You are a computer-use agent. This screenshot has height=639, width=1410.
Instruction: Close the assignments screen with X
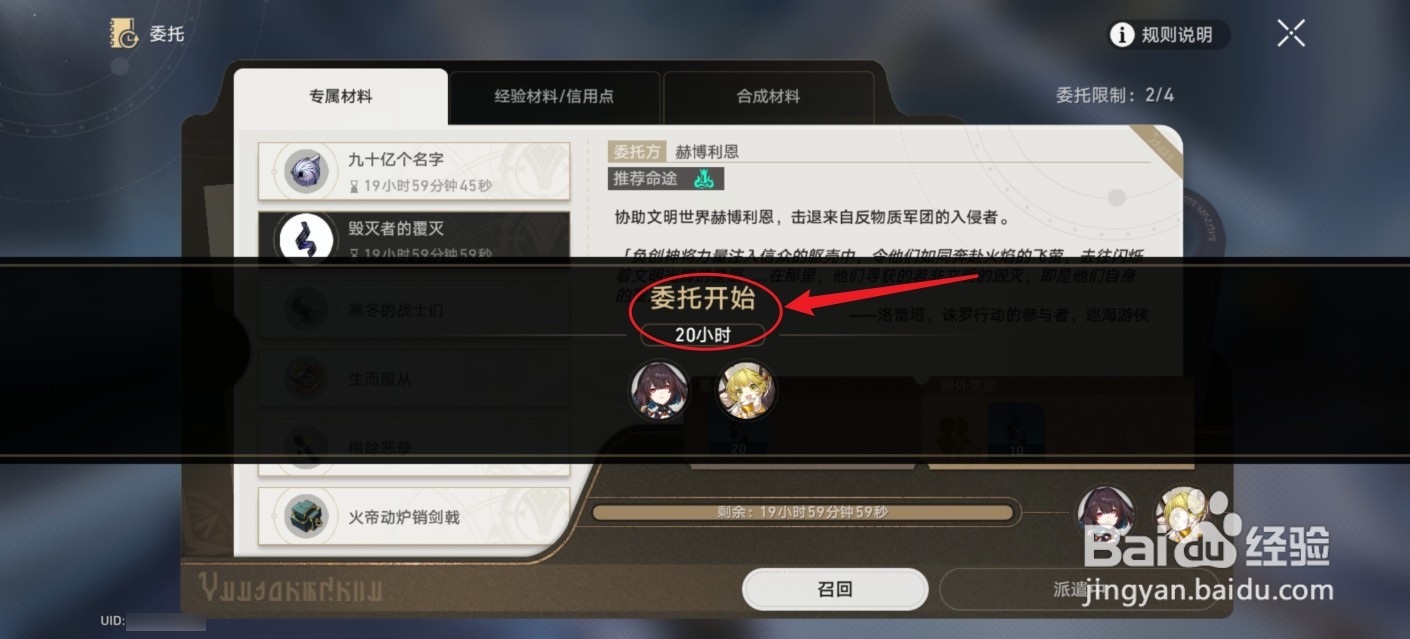click(1291, 34)
